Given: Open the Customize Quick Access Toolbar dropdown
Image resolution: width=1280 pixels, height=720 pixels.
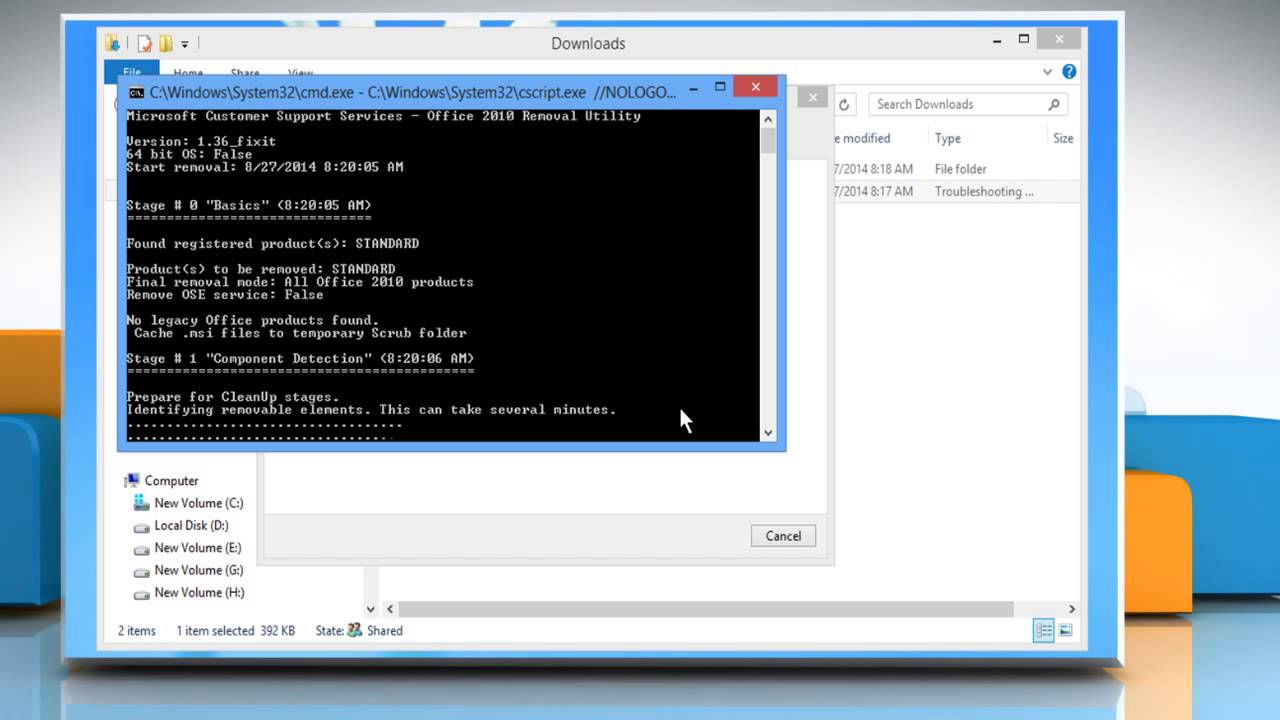Looking at the screenshot, I should click(x=185, y=44).
